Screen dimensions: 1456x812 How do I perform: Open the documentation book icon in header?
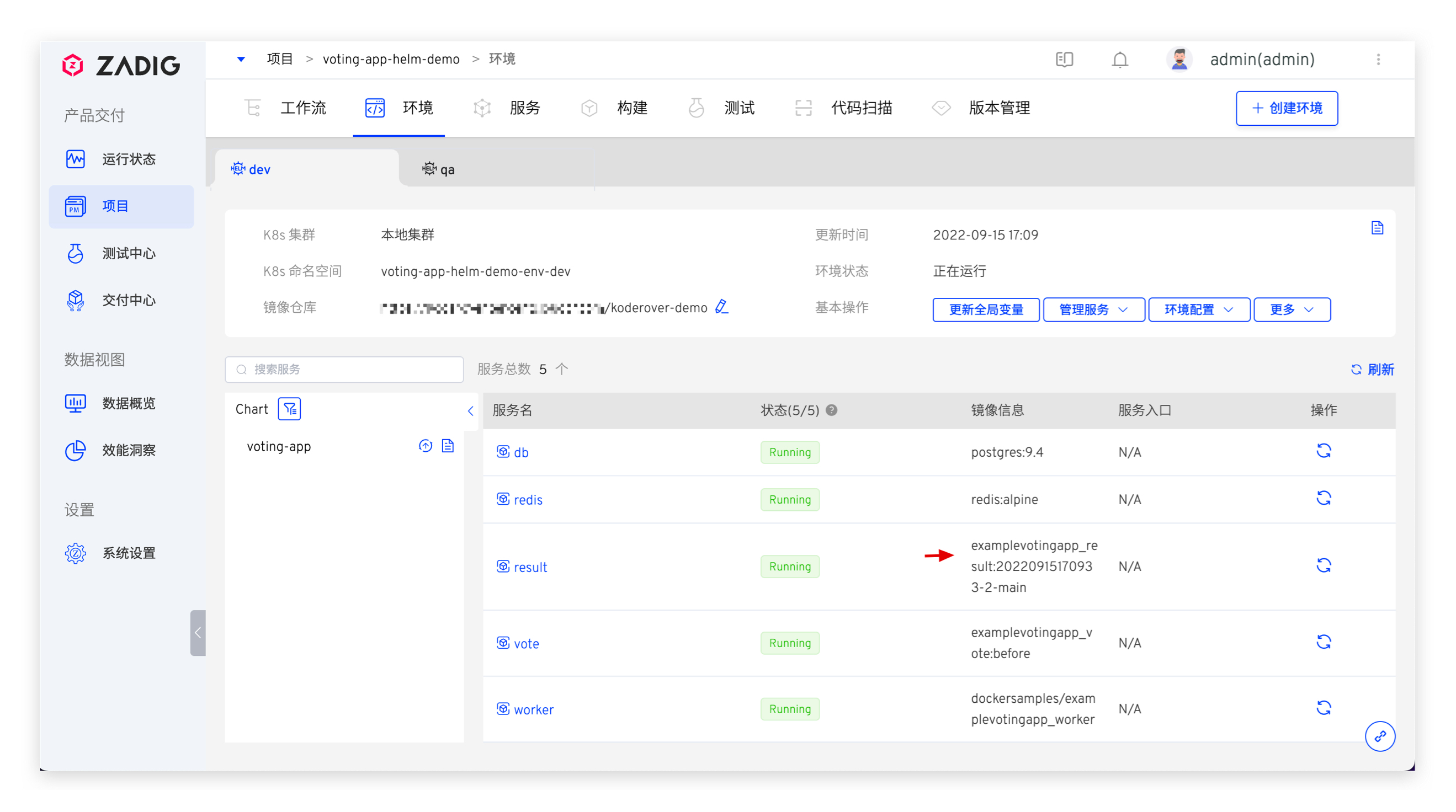pyautogui.click(x=1064, y=60)
